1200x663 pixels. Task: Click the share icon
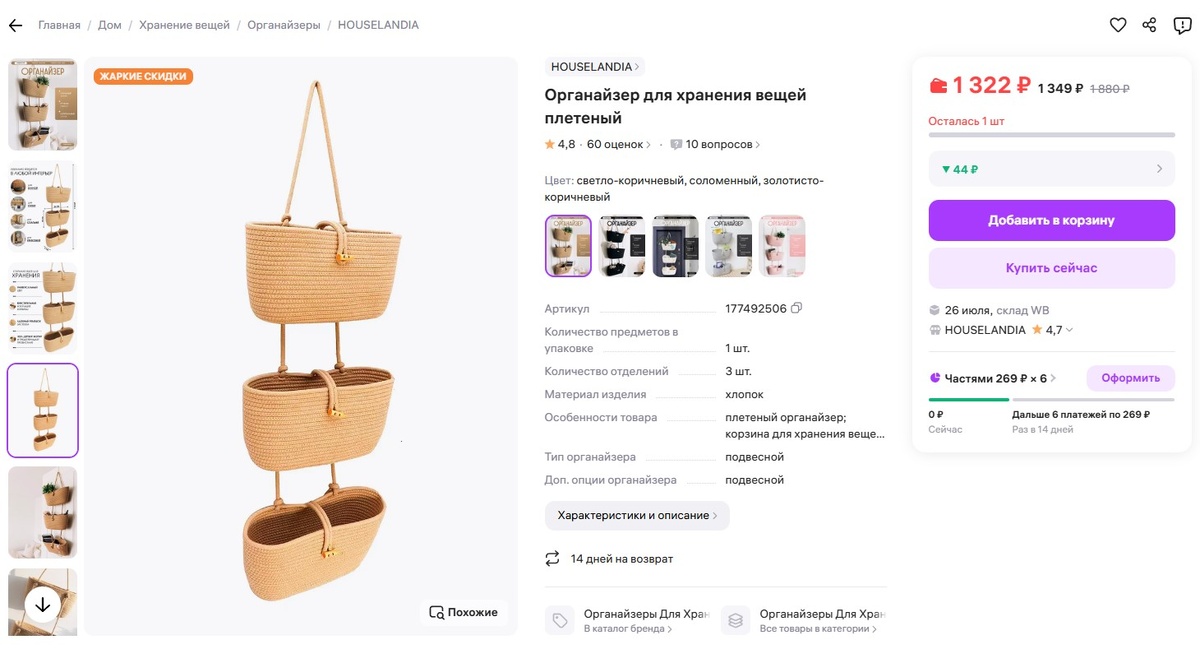(1150, 25)
